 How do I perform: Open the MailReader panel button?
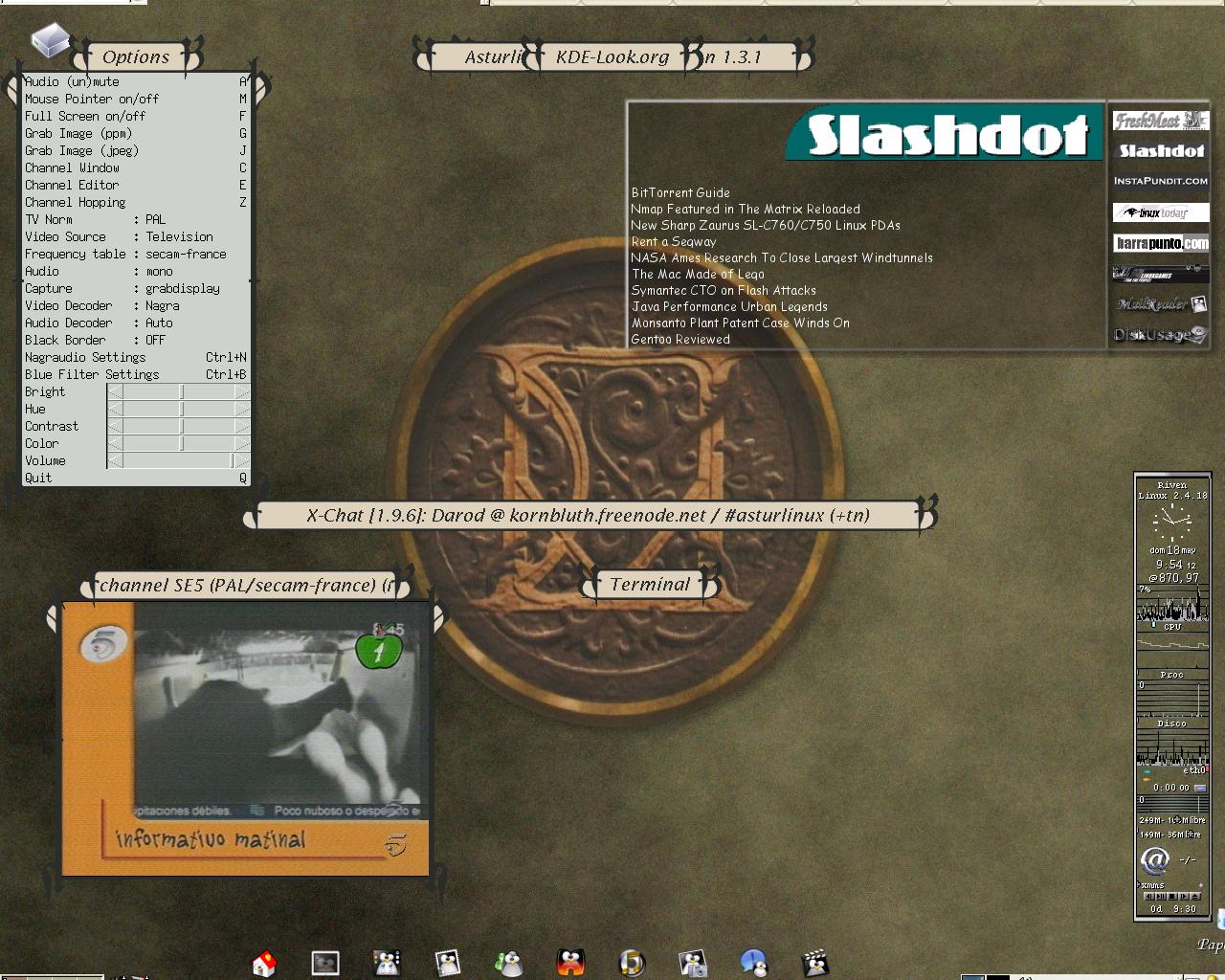[x=1160, y=304]
